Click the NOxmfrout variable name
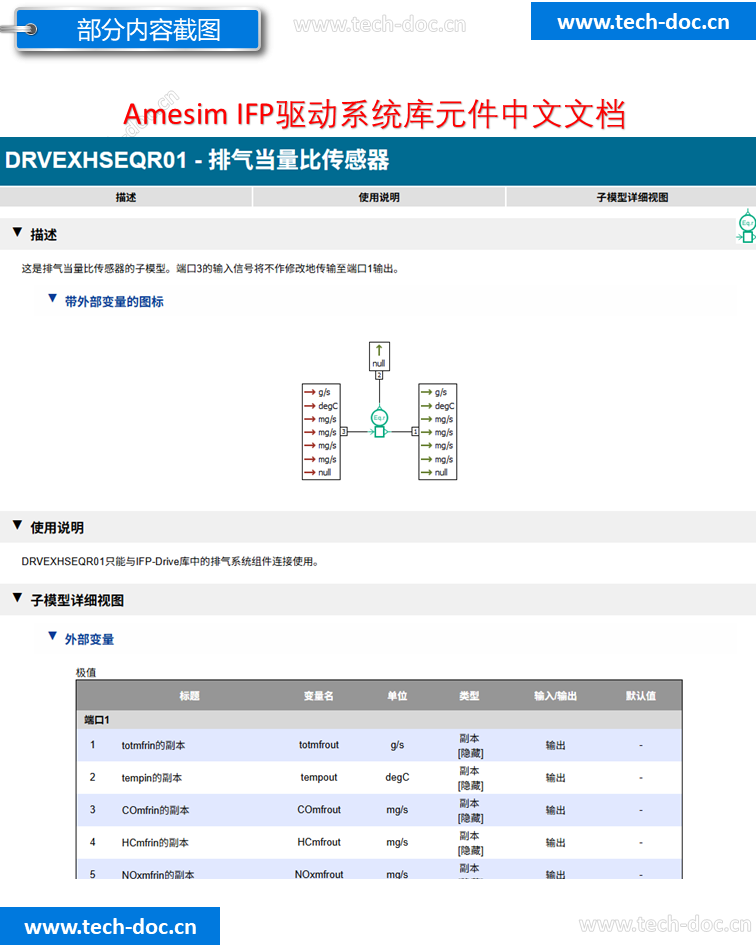Viewport: 756px width, 945px height. click(319, 874)
